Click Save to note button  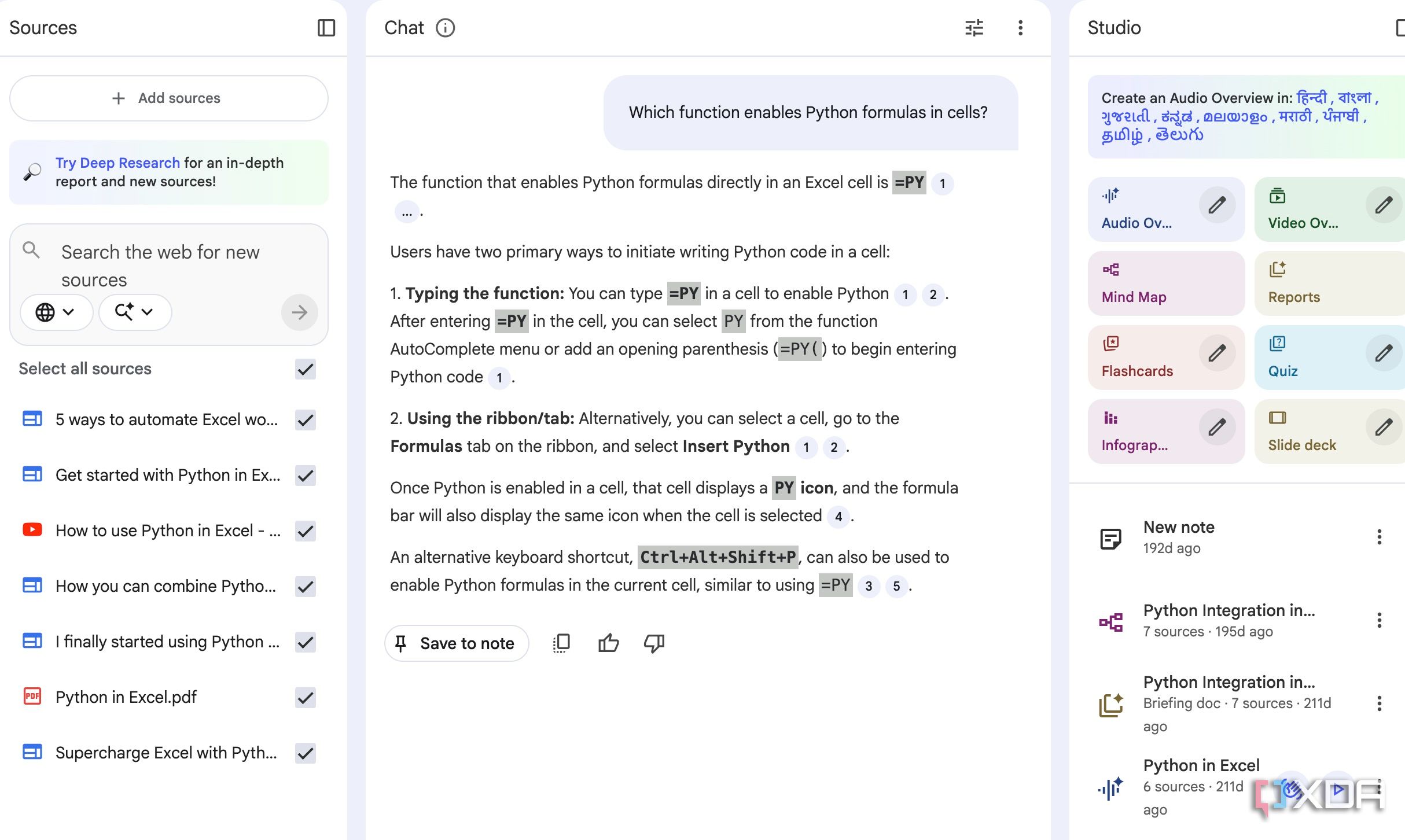456,643
